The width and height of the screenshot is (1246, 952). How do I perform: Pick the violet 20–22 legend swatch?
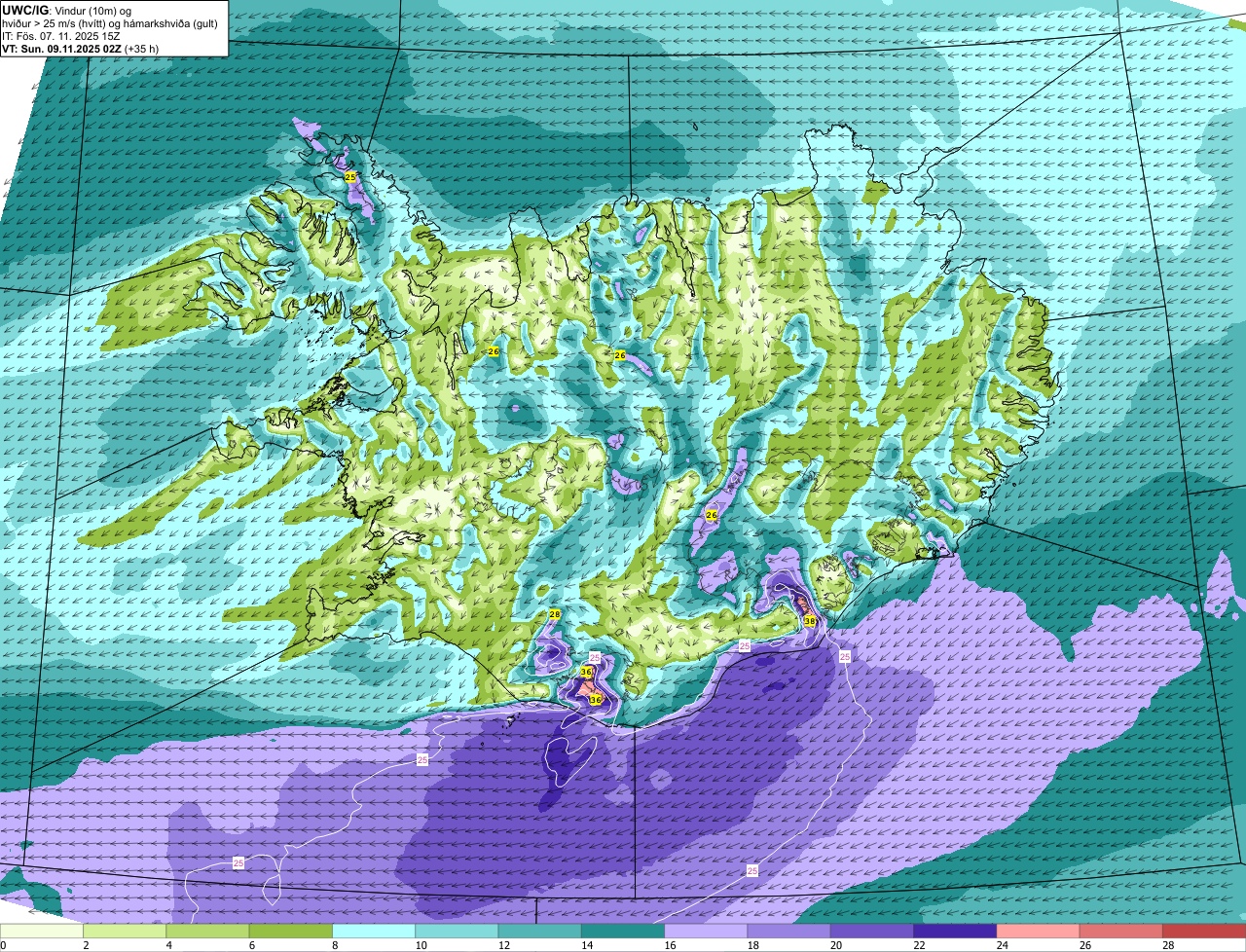(872, 932)
